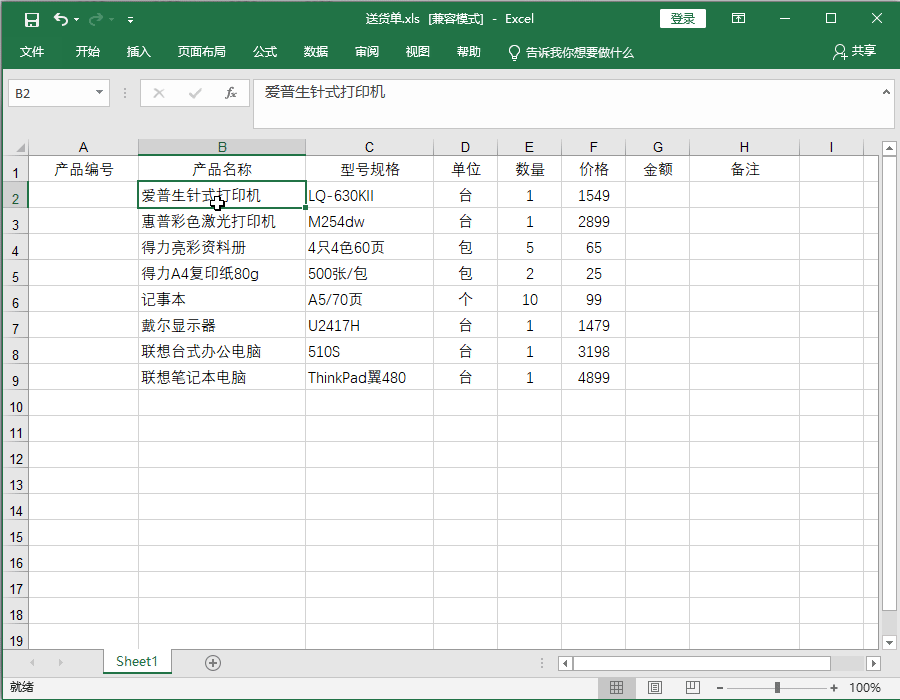Select cell containing 联想笔记本电脑
Screen dimensions: 900x700
click(x=222, y=378)
